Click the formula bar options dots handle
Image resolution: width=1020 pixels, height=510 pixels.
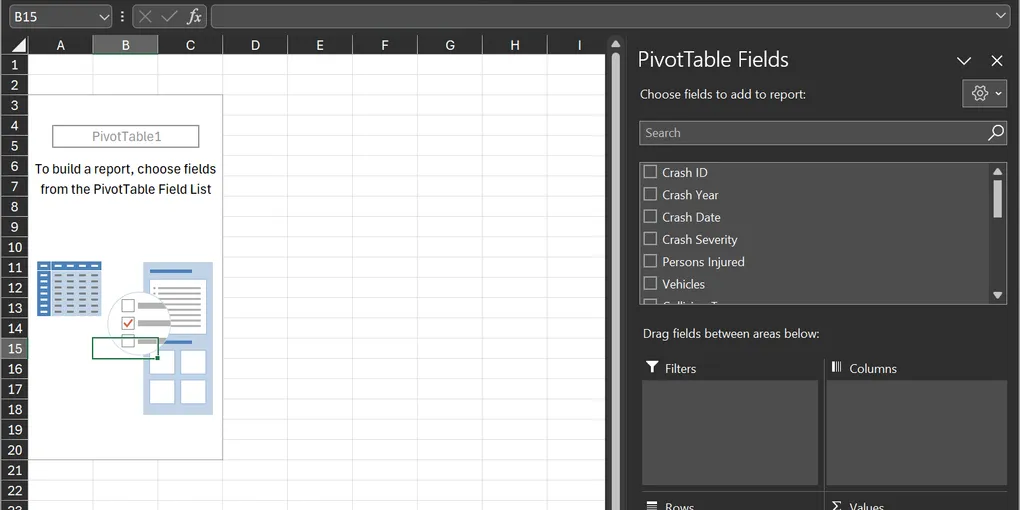click(x=122, y=17)
